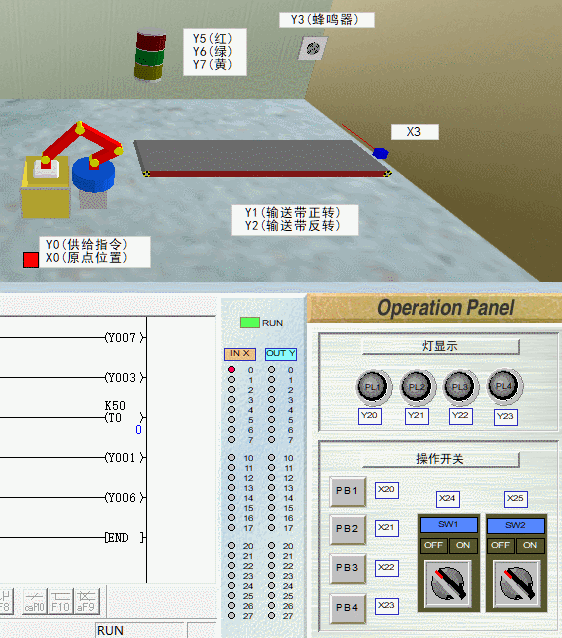Click the buzzer device on the wall

coord(313,48)
